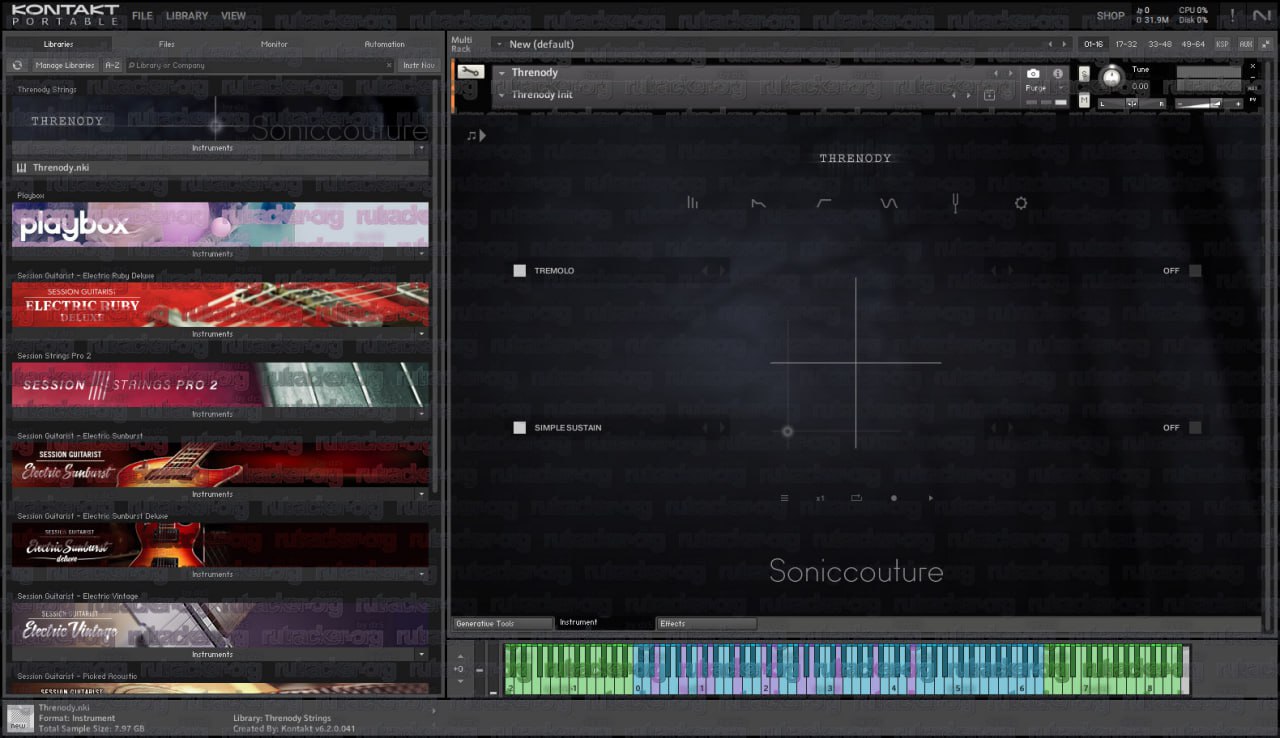This screenshot has height=738, width=1280.
Task: Open the LIBRARY menu
Action: [x=187, y=16]
